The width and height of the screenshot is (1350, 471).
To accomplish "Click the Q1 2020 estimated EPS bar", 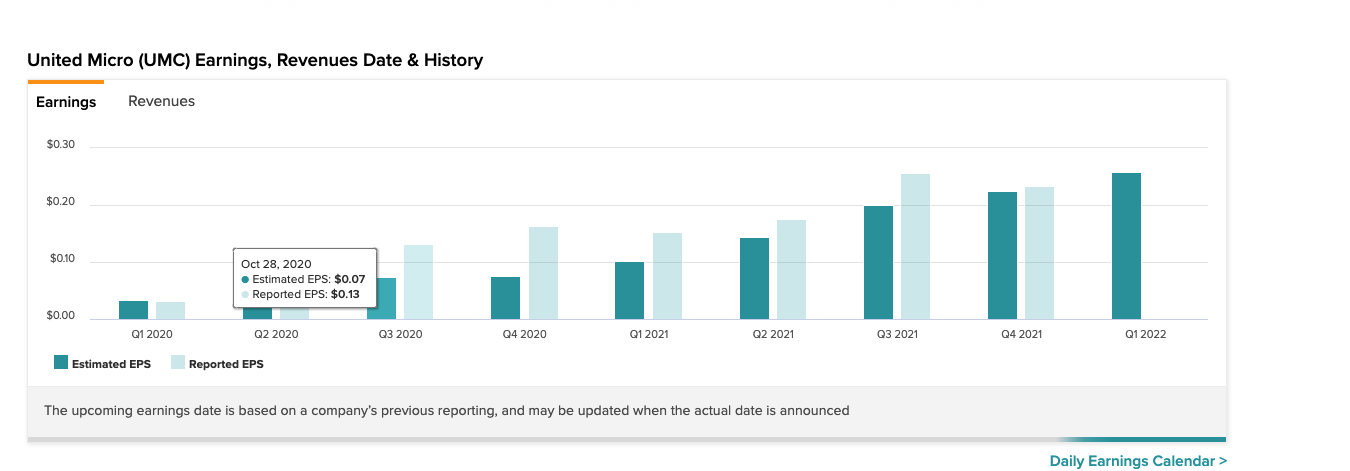I will [x=133, y=310].
